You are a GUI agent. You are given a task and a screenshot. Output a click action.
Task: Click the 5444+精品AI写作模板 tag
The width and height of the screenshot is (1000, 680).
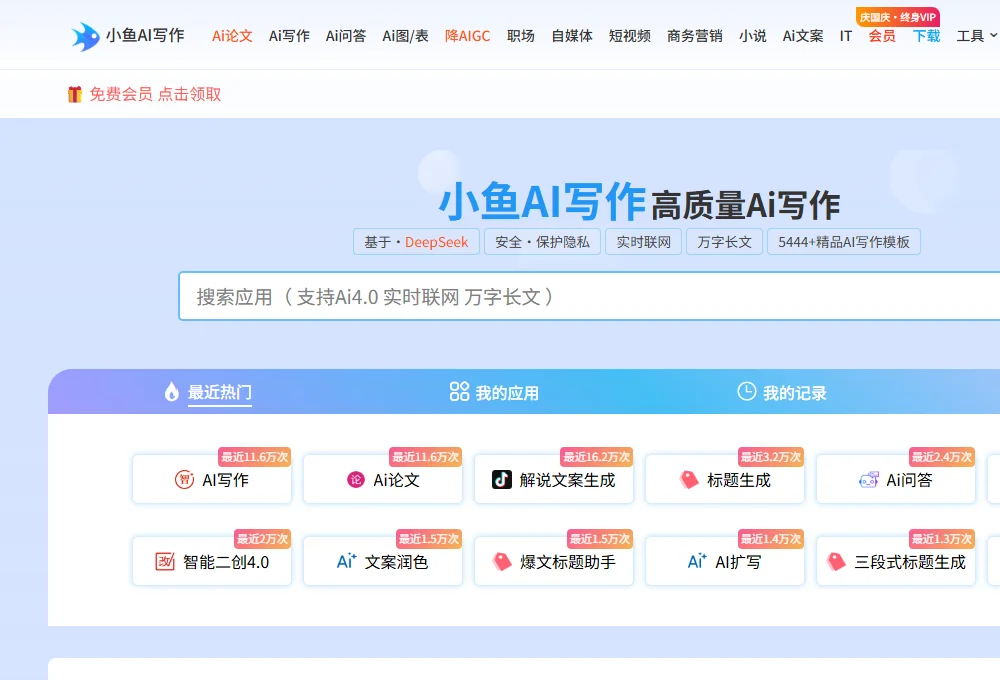[844, 242]
